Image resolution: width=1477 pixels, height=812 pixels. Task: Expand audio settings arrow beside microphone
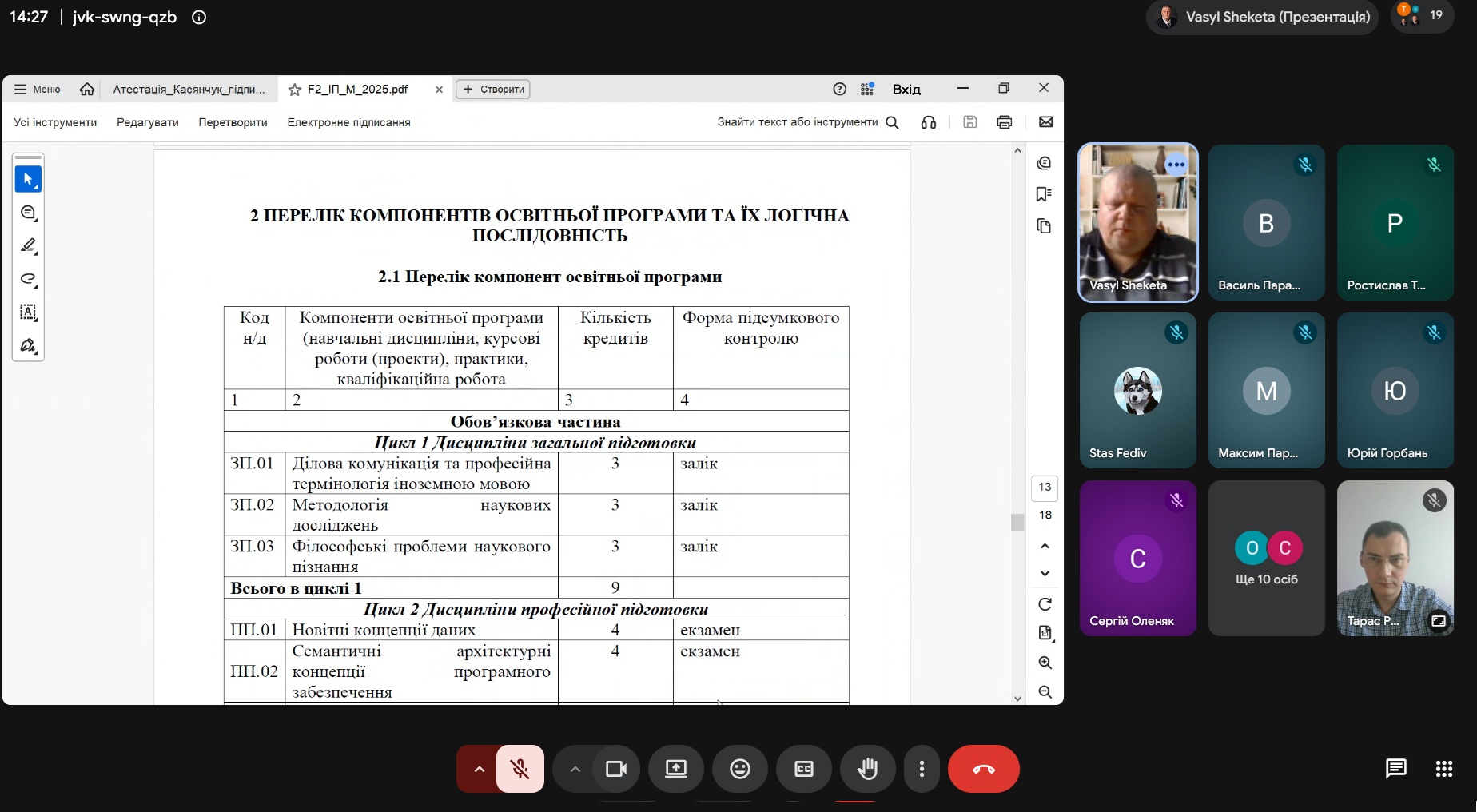pos(479,769)
